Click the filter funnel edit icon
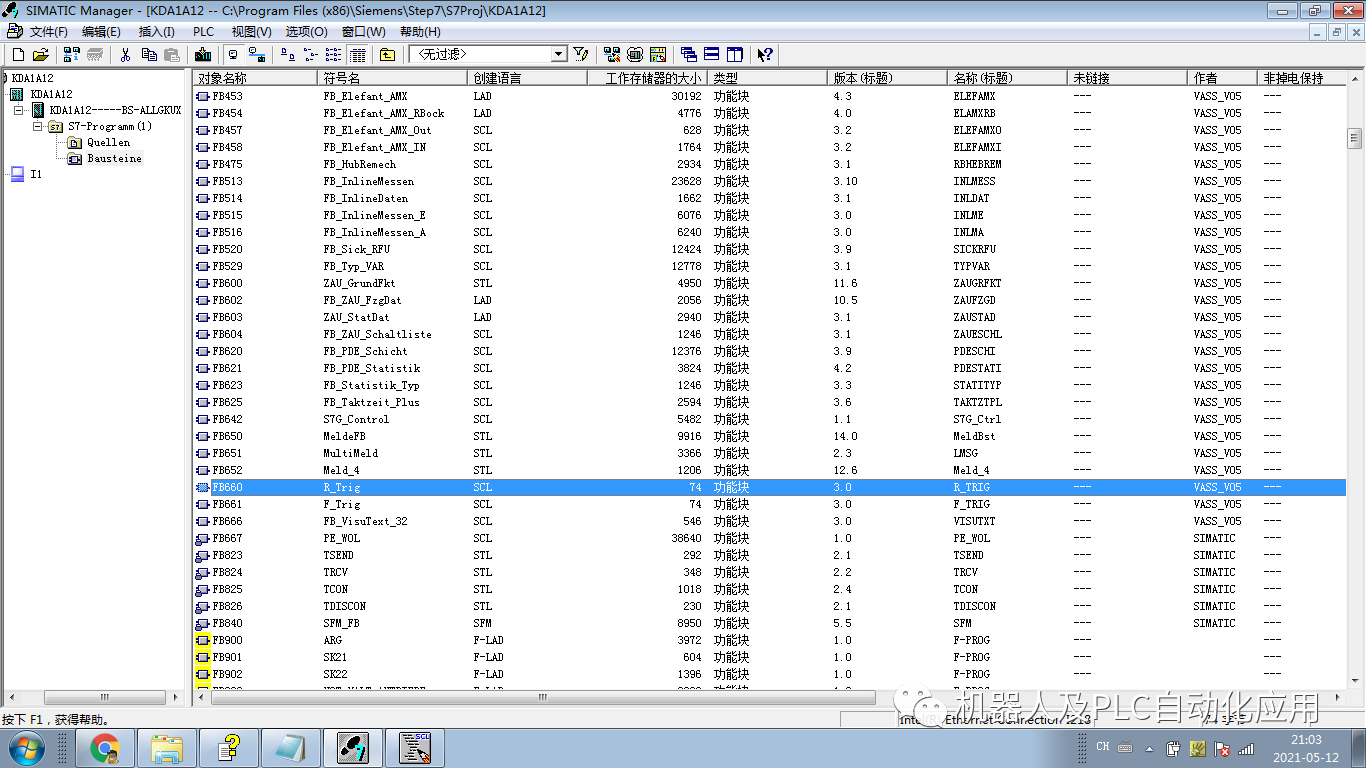Image resolution: width=1366 pixels, height=768 pixels. tap(581, 54)
